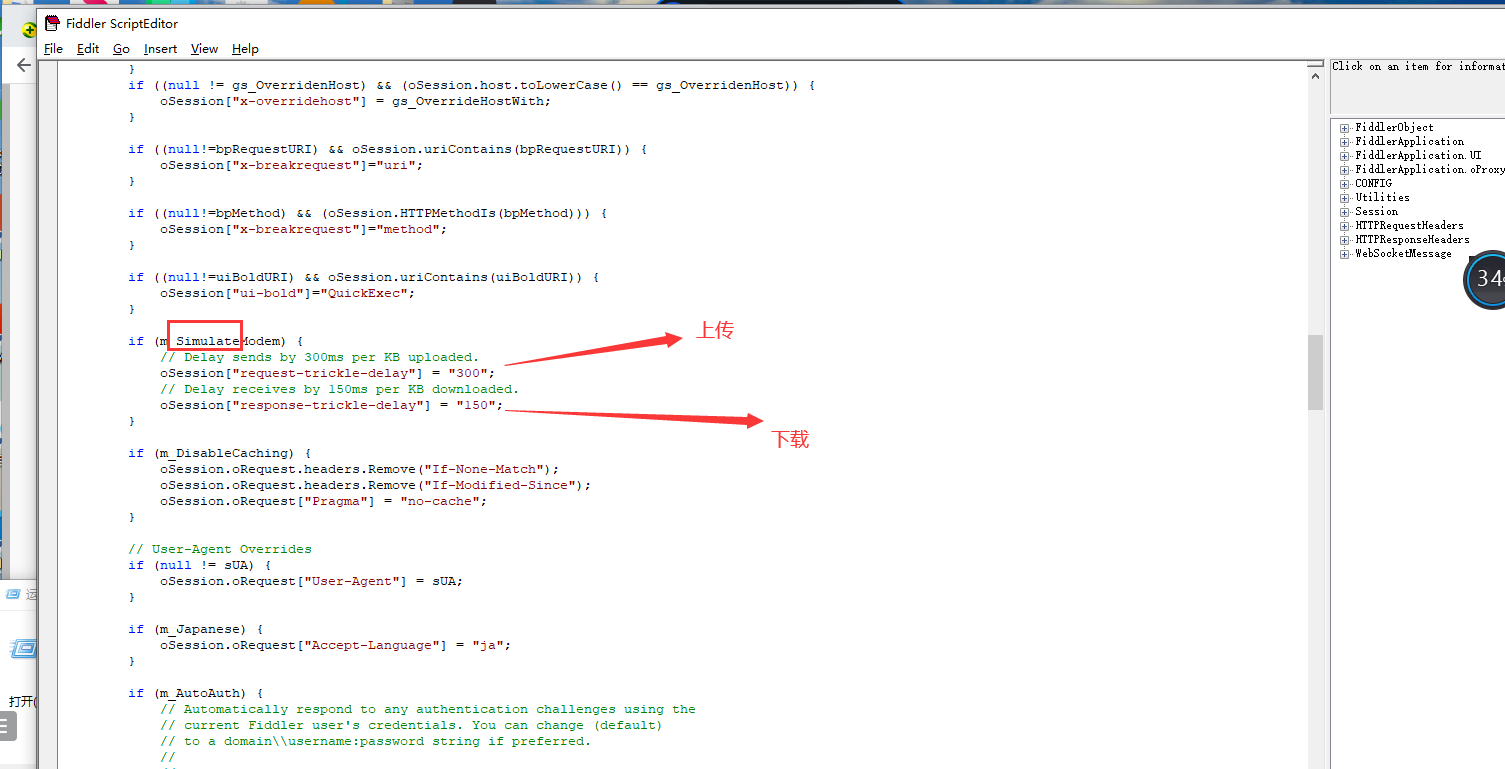Click the "if (m_Japanese)" line
Viewport: 1505px width, 769px height.
195,629
